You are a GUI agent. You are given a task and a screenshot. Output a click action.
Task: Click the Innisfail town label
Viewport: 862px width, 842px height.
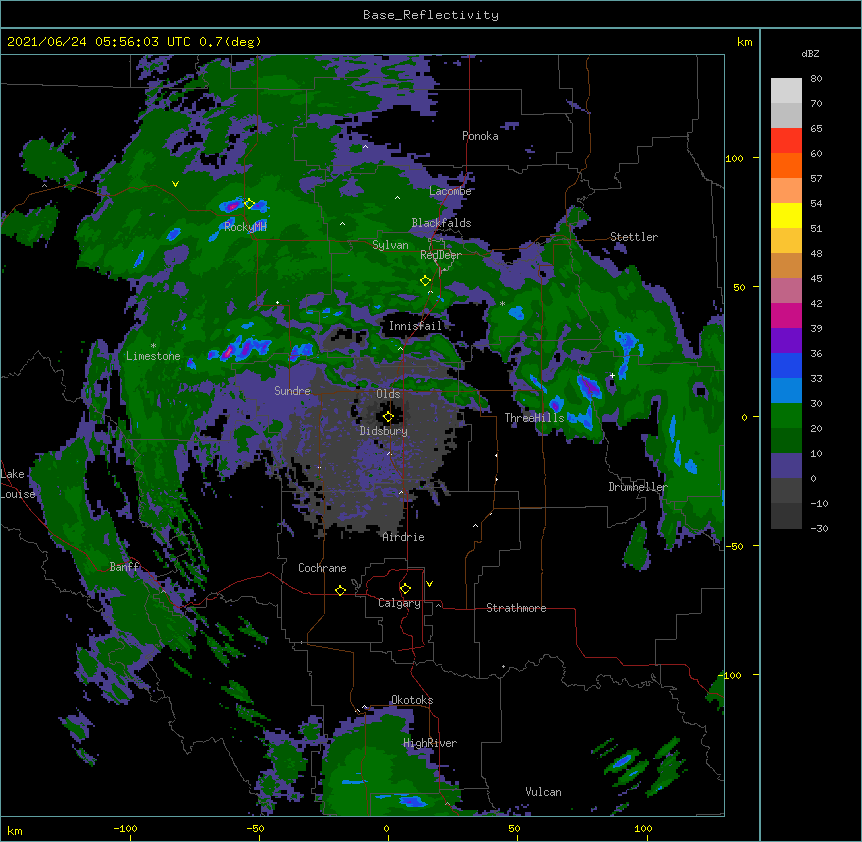pyautogui.click(x=415, y=326)
